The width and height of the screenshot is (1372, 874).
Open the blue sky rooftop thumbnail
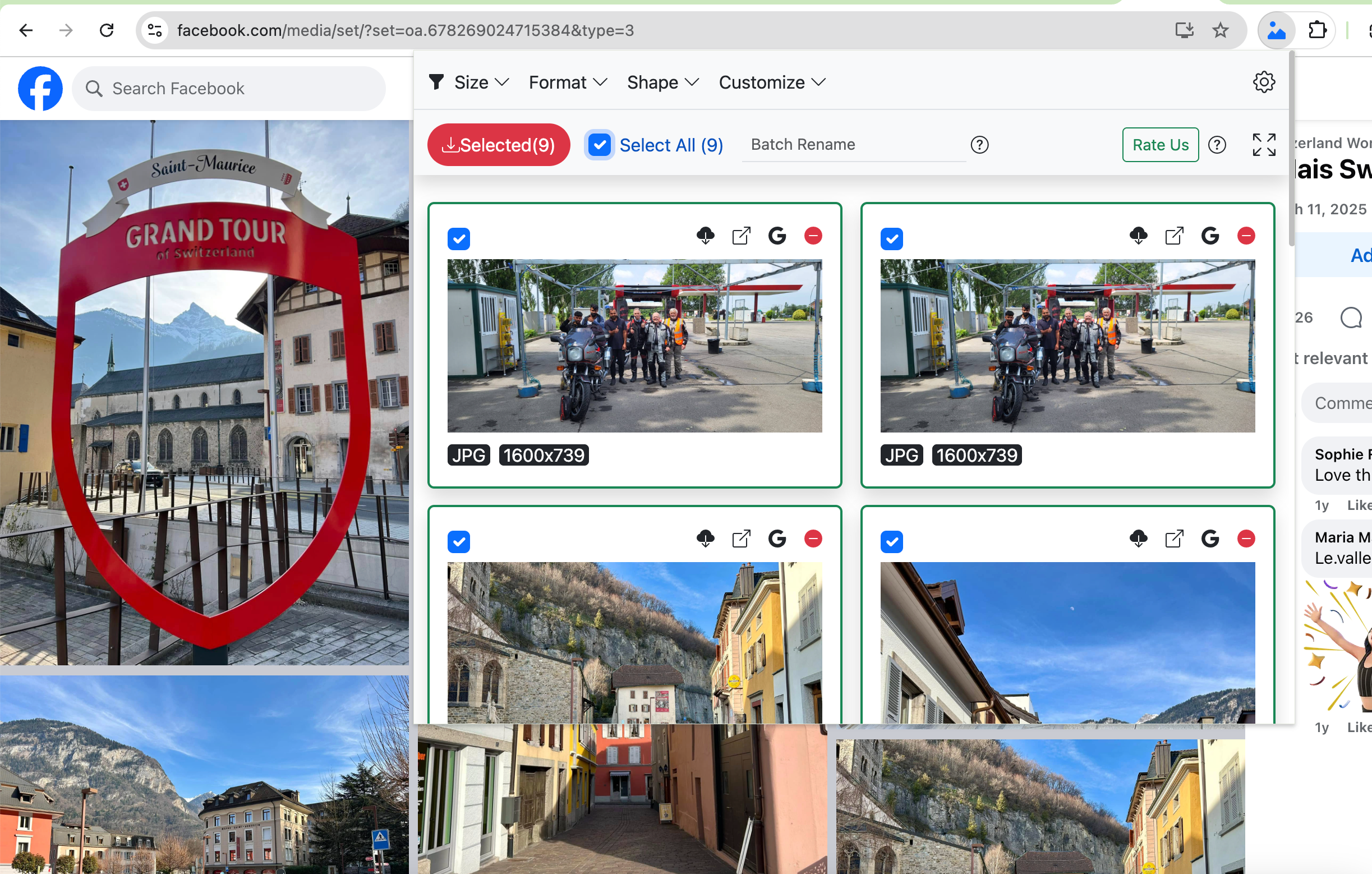pyautogui.click(x=1067, y=642)
